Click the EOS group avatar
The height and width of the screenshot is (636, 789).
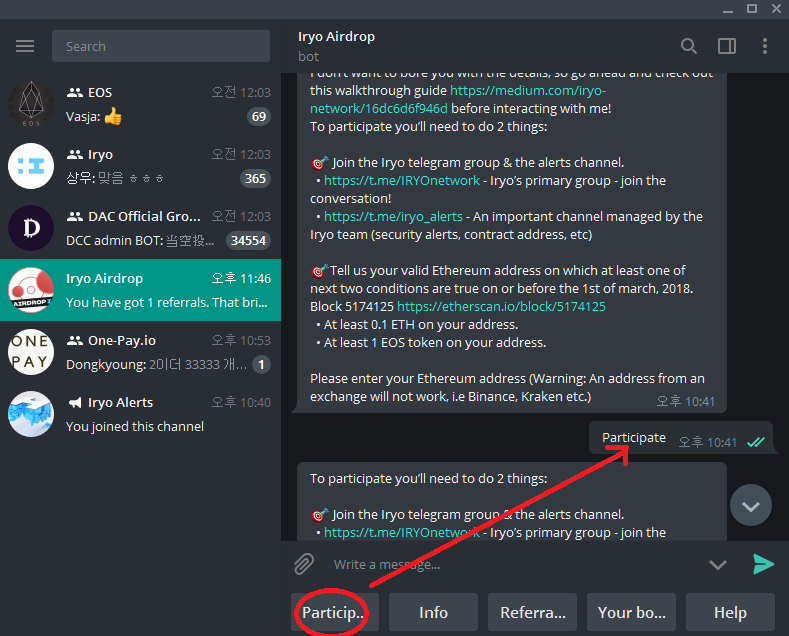[x=31, y=104]
